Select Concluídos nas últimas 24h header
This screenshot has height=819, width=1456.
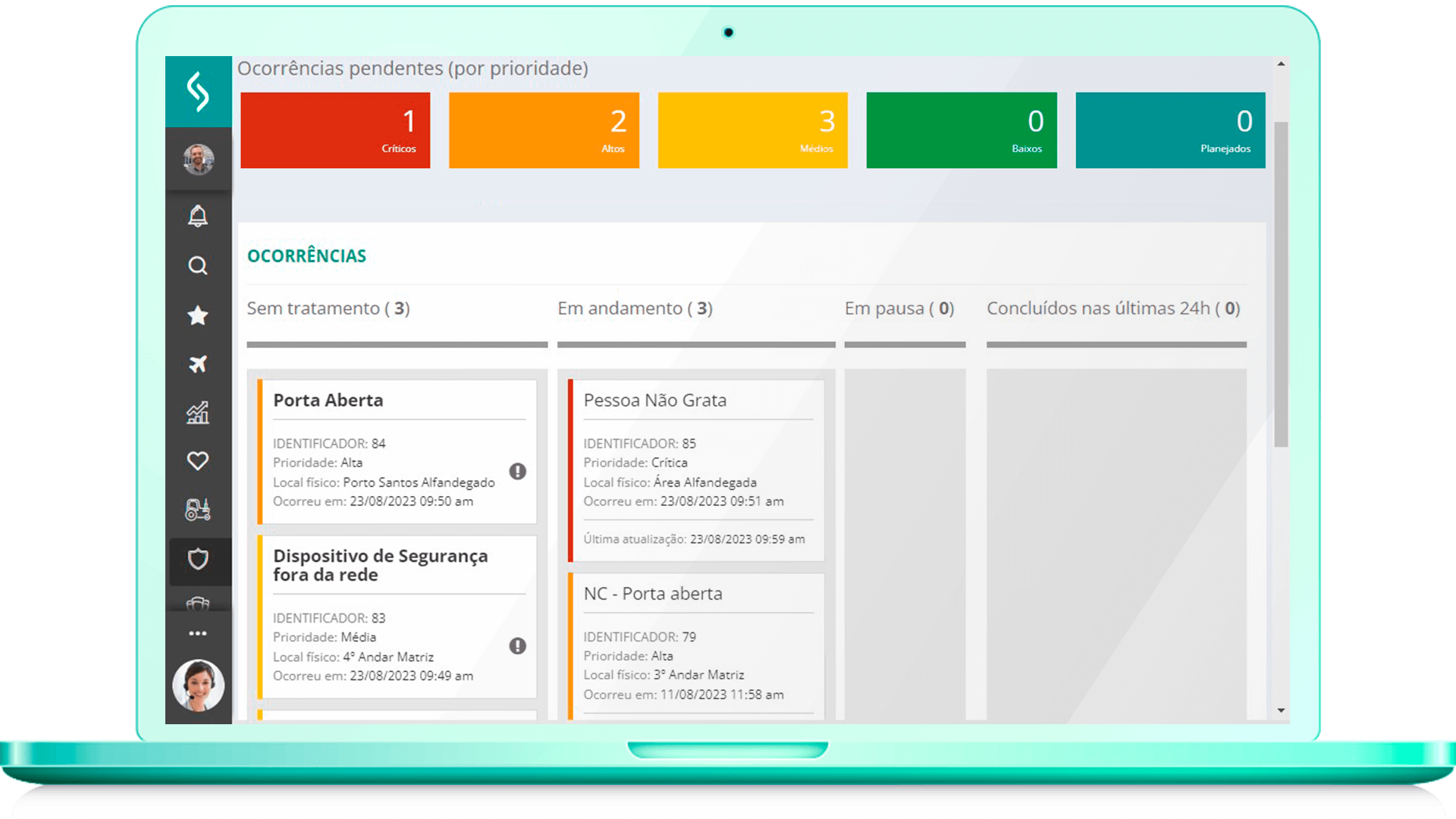1113,309
